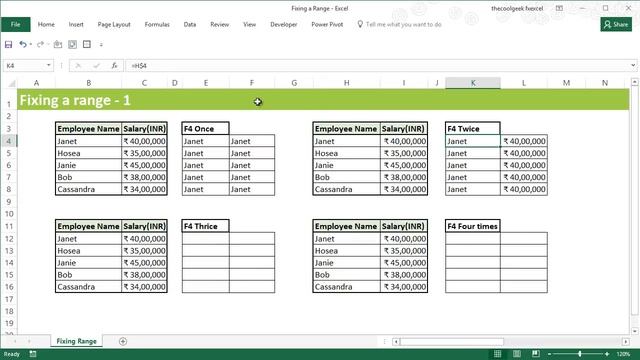The height and width of the screenshot is (360, 640).
Task: Click horizontal scrollbar right arrow
Action: pyautogui.click(x=626, y=341)
